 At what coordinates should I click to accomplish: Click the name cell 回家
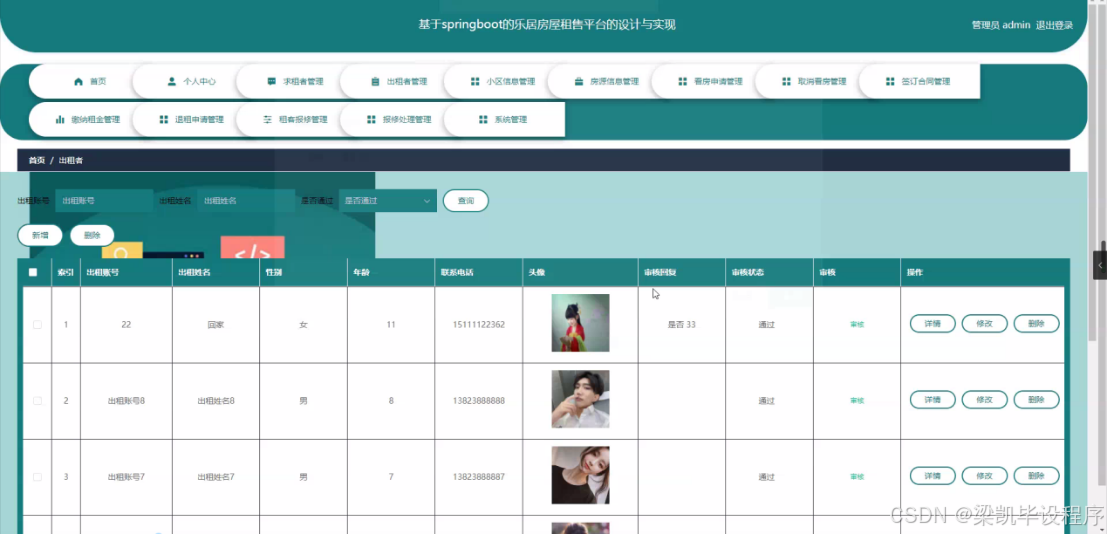click(216, 324)
